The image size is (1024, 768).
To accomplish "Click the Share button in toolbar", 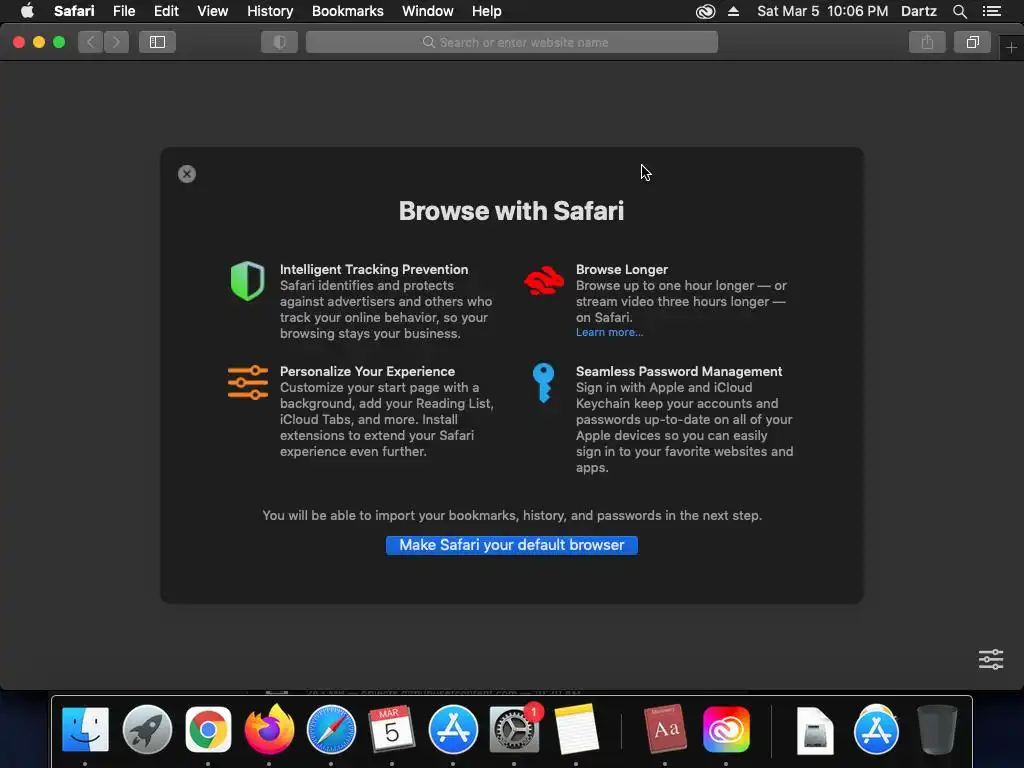I will click(927, 42).
